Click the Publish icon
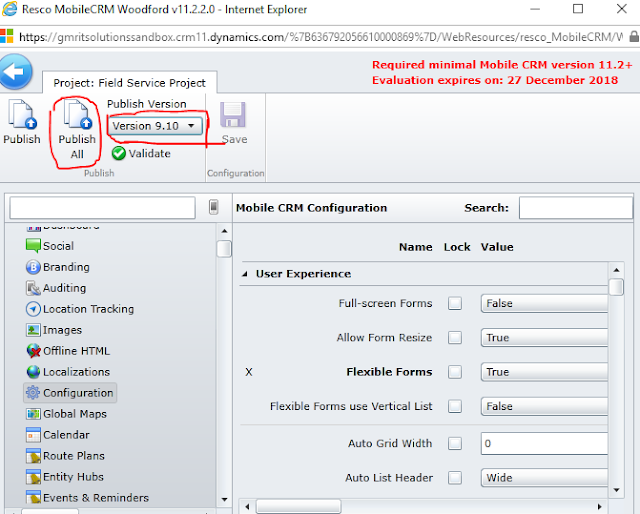This screenshot has width=640, height=514. pyautogui.click(x=22, y=115)
